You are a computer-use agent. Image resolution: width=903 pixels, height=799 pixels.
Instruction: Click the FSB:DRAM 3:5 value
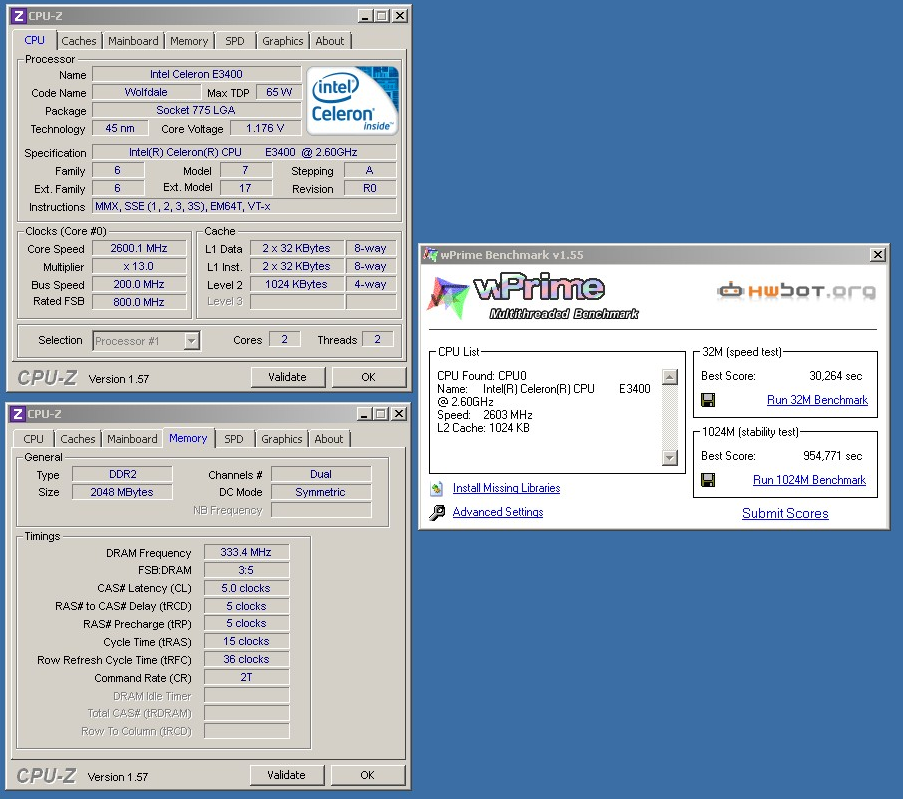point(246,570)
